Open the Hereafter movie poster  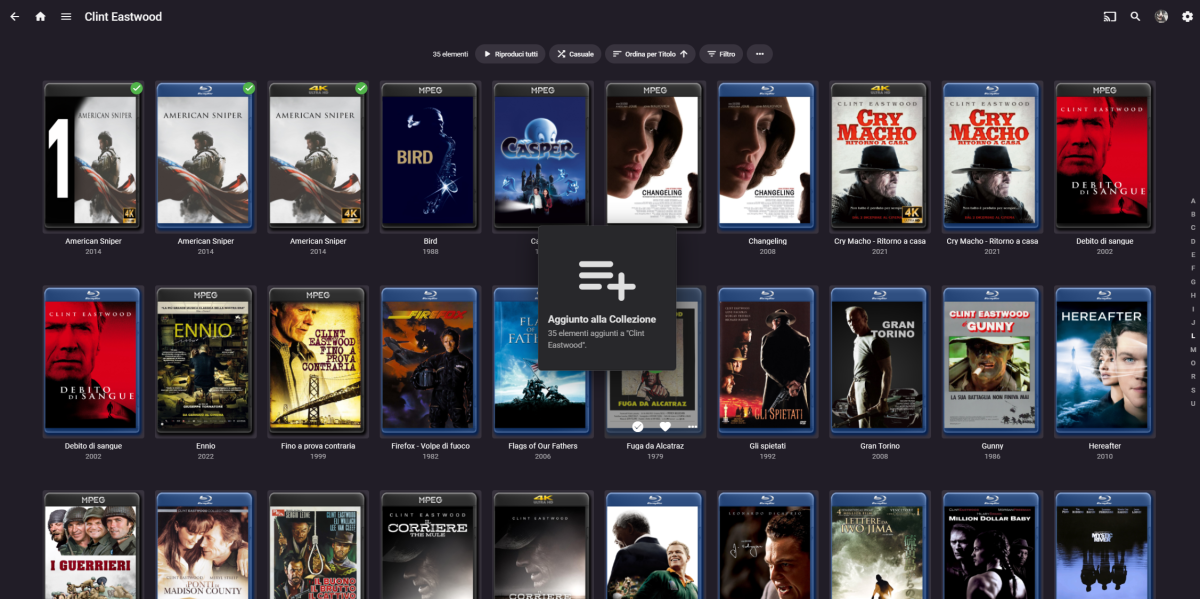pyautogui.click(x=1104, y=361)
